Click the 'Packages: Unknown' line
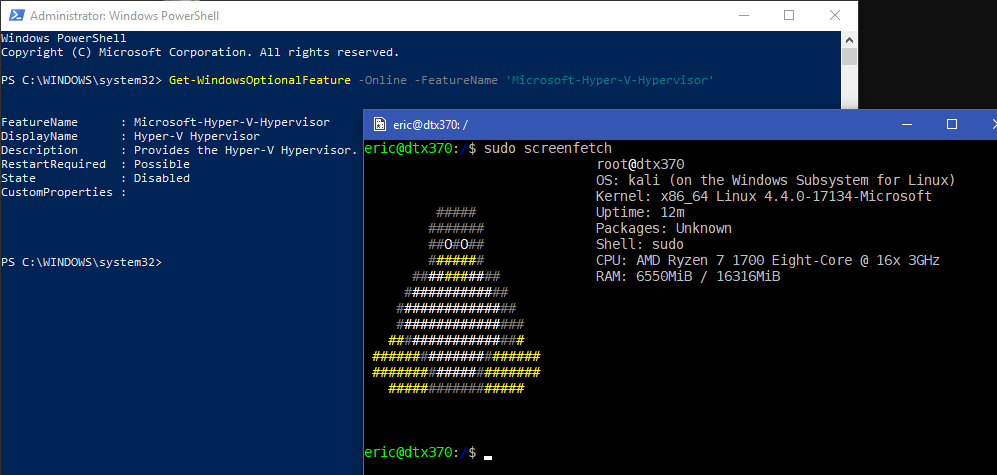Screen dimensions: 997x475 [x=664, y=228]
